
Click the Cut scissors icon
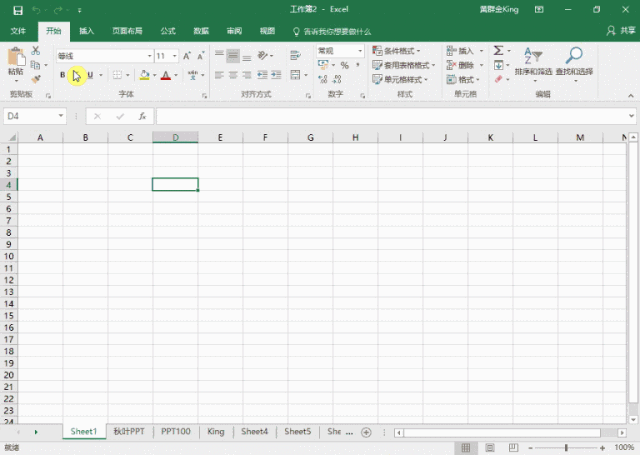(x=36, y=51)
